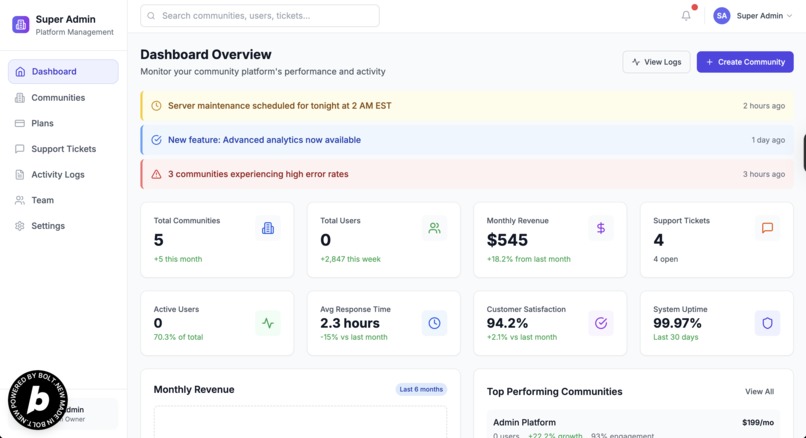Open Support Tickets in sidebar
The width and height of the screenshot is (806, 438).
click(63, 149)
